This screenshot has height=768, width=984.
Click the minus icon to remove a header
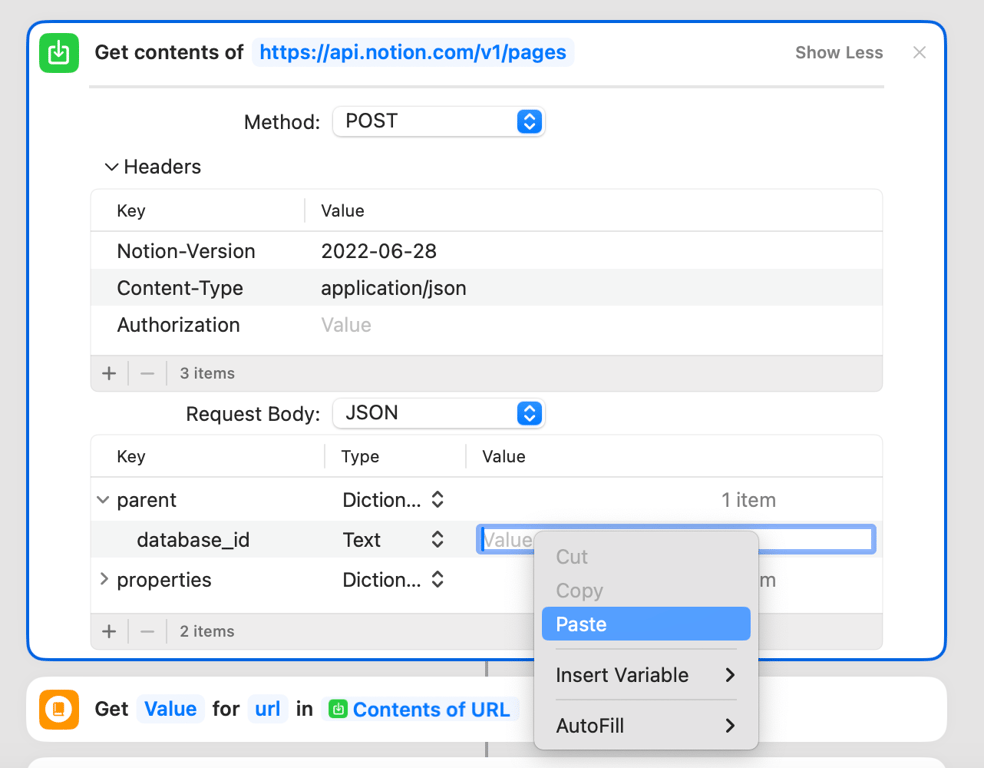[x=147, y=372]
